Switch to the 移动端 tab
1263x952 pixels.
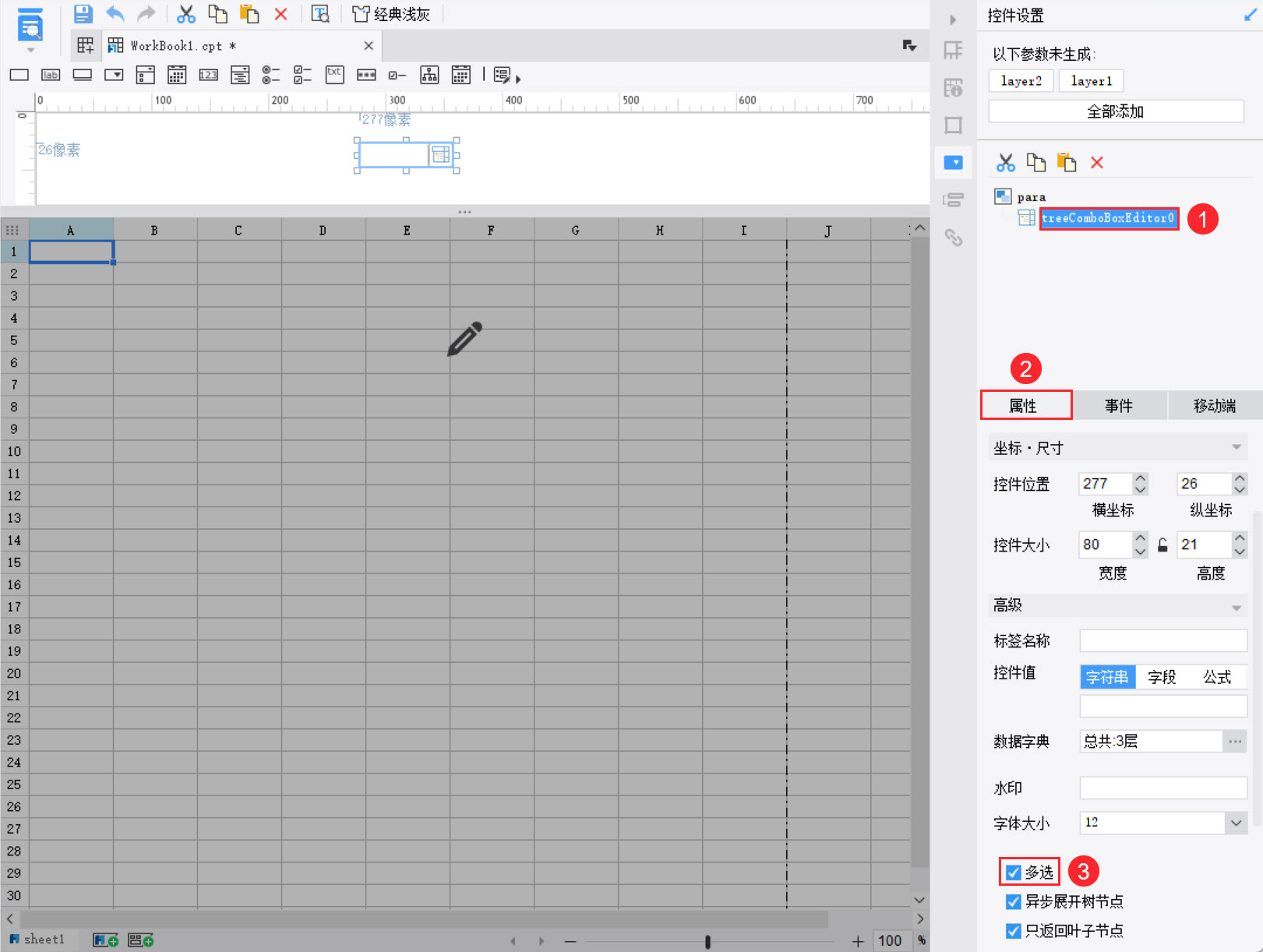(1215, 406)
